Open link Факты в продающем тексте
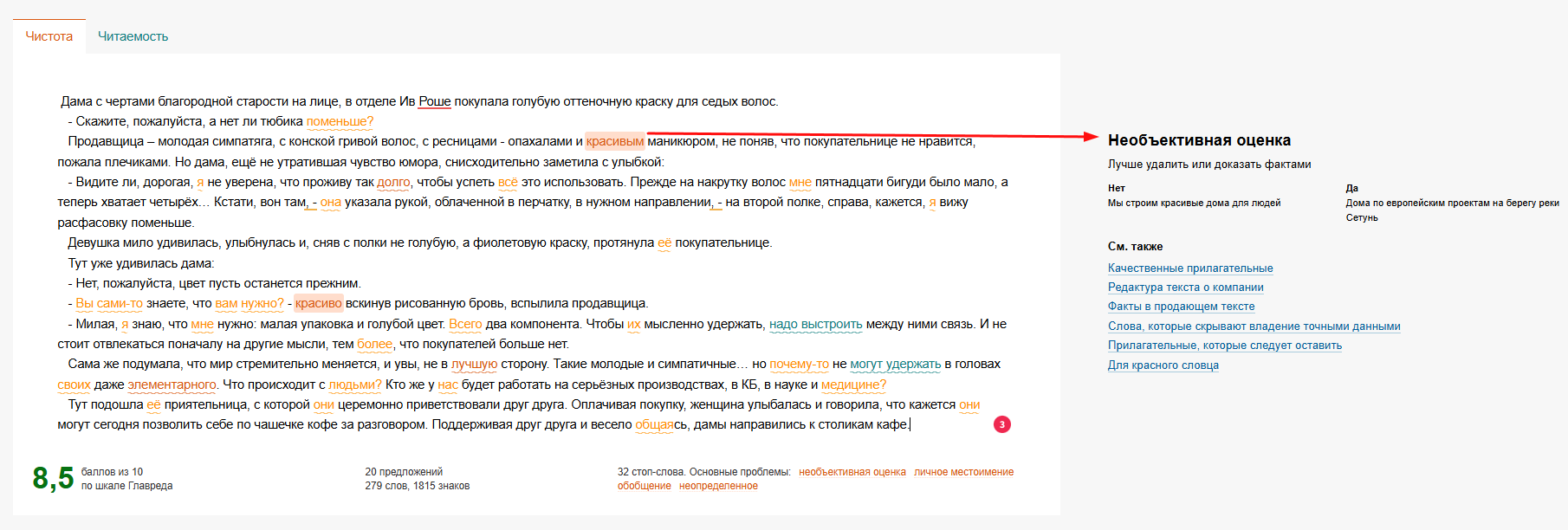This screenshot has width=1568, height=530. point(1181,307)
